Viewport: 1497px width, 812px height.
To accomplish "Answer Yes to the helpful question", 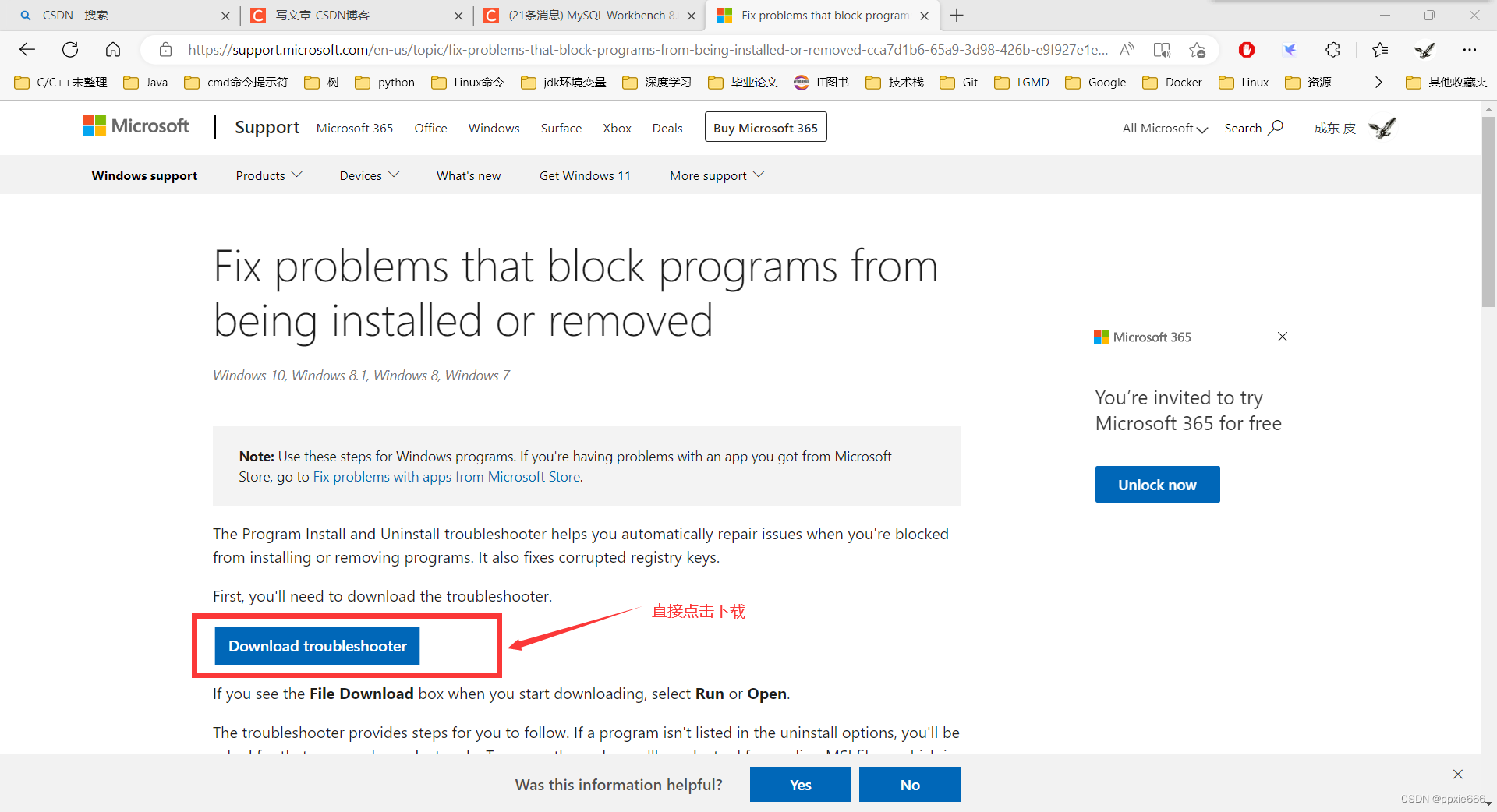I will point(800,785).
